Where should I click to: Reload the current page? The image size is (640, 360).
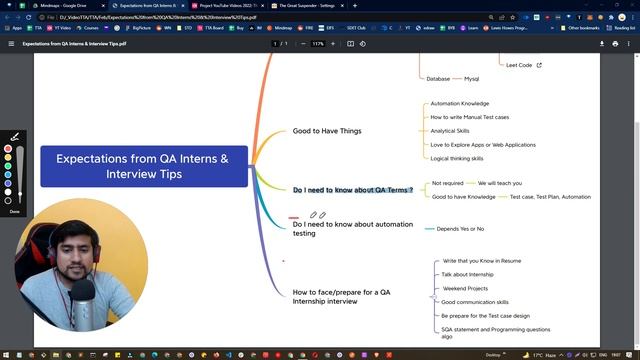28,18
